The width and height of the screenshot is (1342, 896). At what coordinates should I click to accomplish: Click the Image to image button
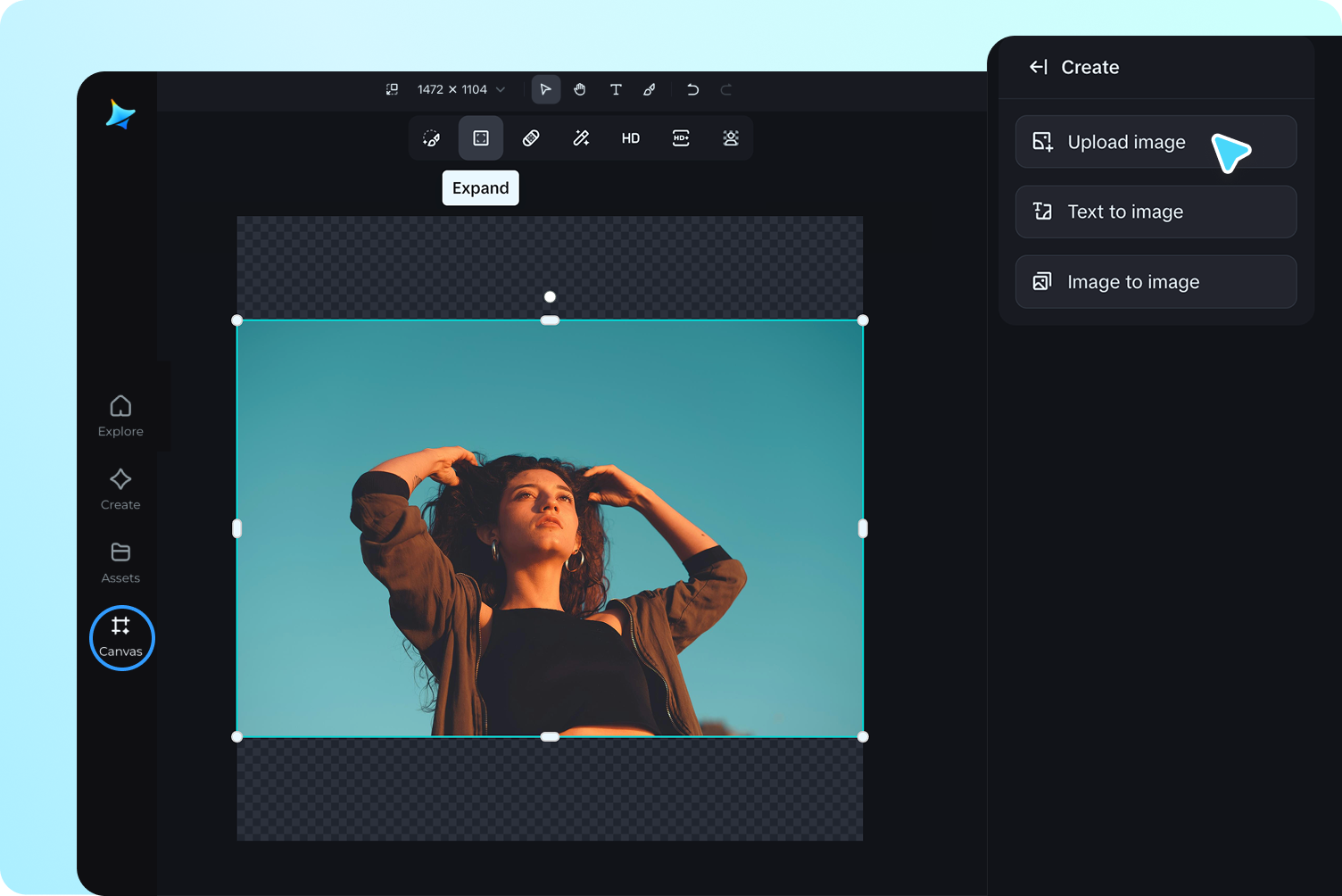click(1156, 282)
